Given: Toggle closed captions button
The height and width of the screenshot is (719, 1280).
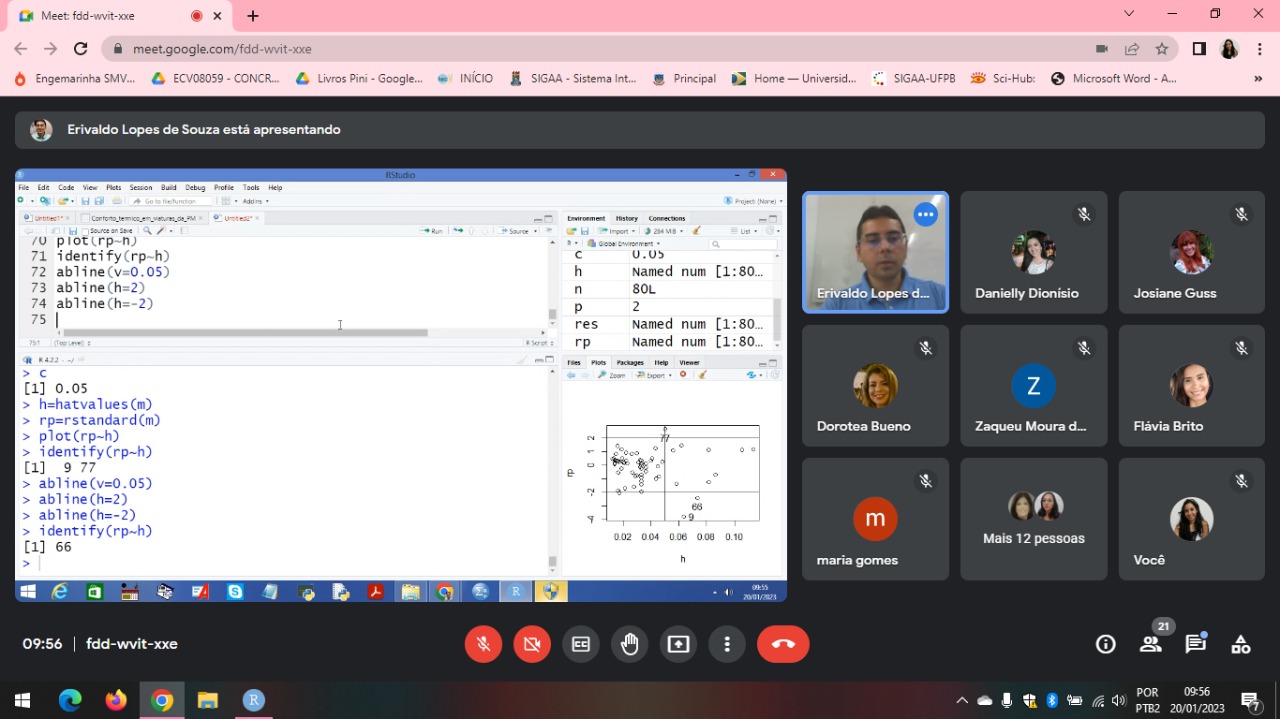Looking at the screenshot, I should pyautogui.click(x=581, y=644).
